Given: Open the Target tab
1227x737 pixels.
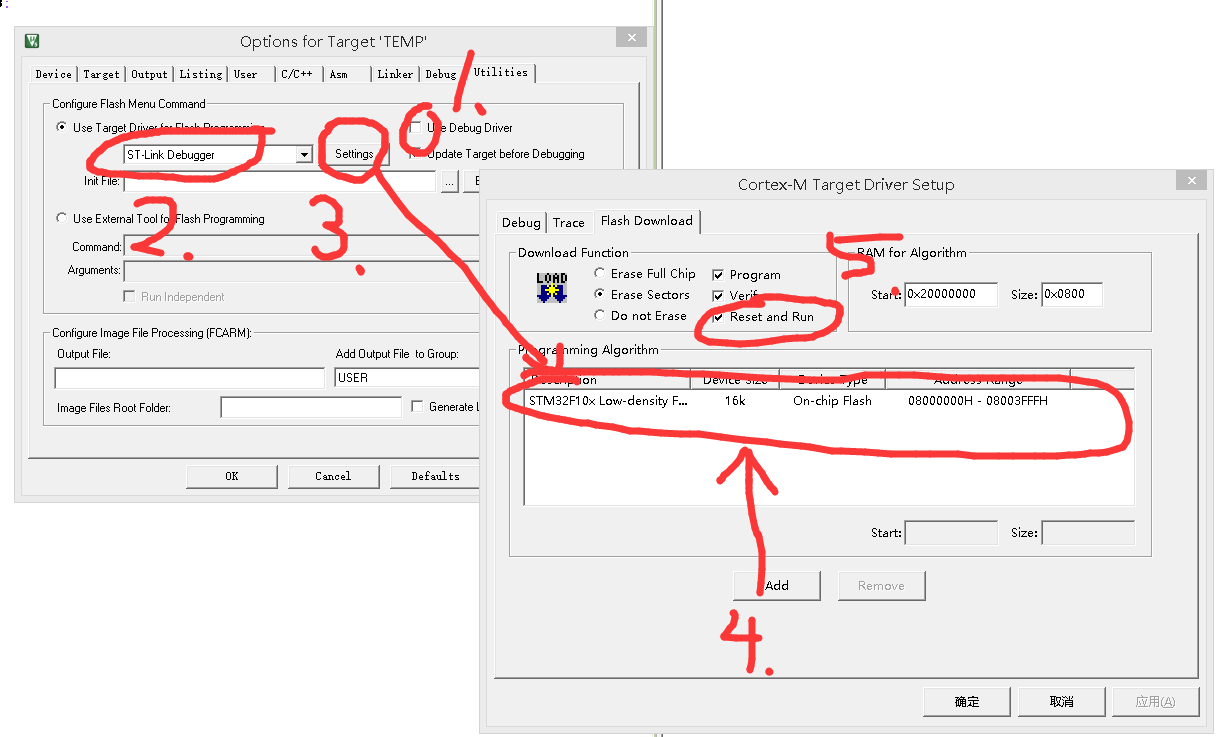Looking at the screenshot, I should [x=101, y=74].
